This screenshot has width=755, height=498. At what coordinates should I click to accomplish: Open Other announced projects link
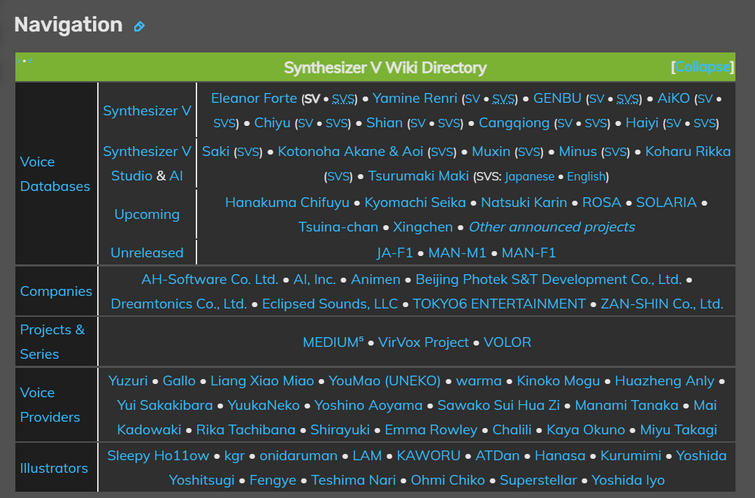[x=552, y=227]
